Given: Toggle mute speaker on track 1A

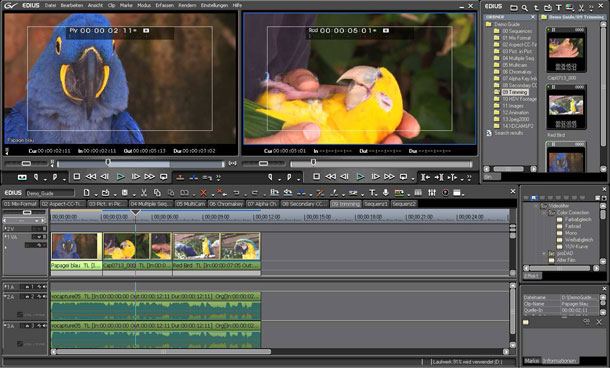Looking at the screenshot, I should pyautogui.click(x=44, y=287).
